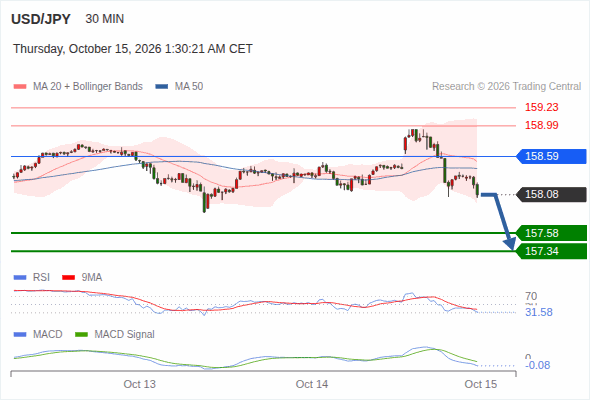Click the Oct 13 date axis label
Screen dimensions: 590x400
click(x=140, y=384)
